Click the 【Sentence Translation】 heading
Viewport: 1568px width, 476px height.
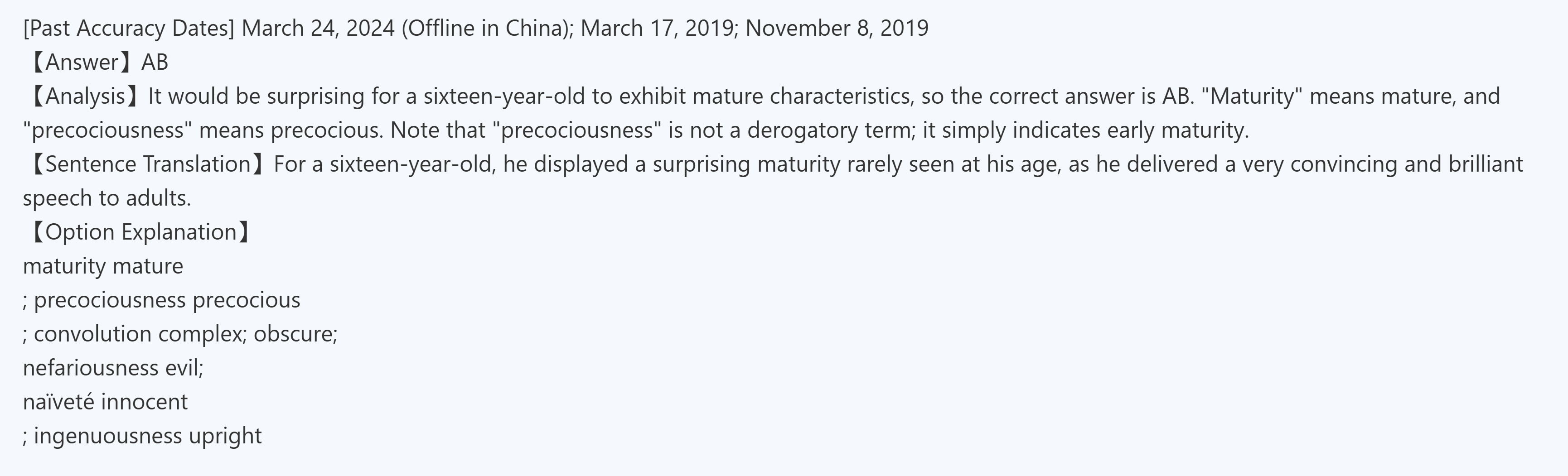click(x=145, y=165)
